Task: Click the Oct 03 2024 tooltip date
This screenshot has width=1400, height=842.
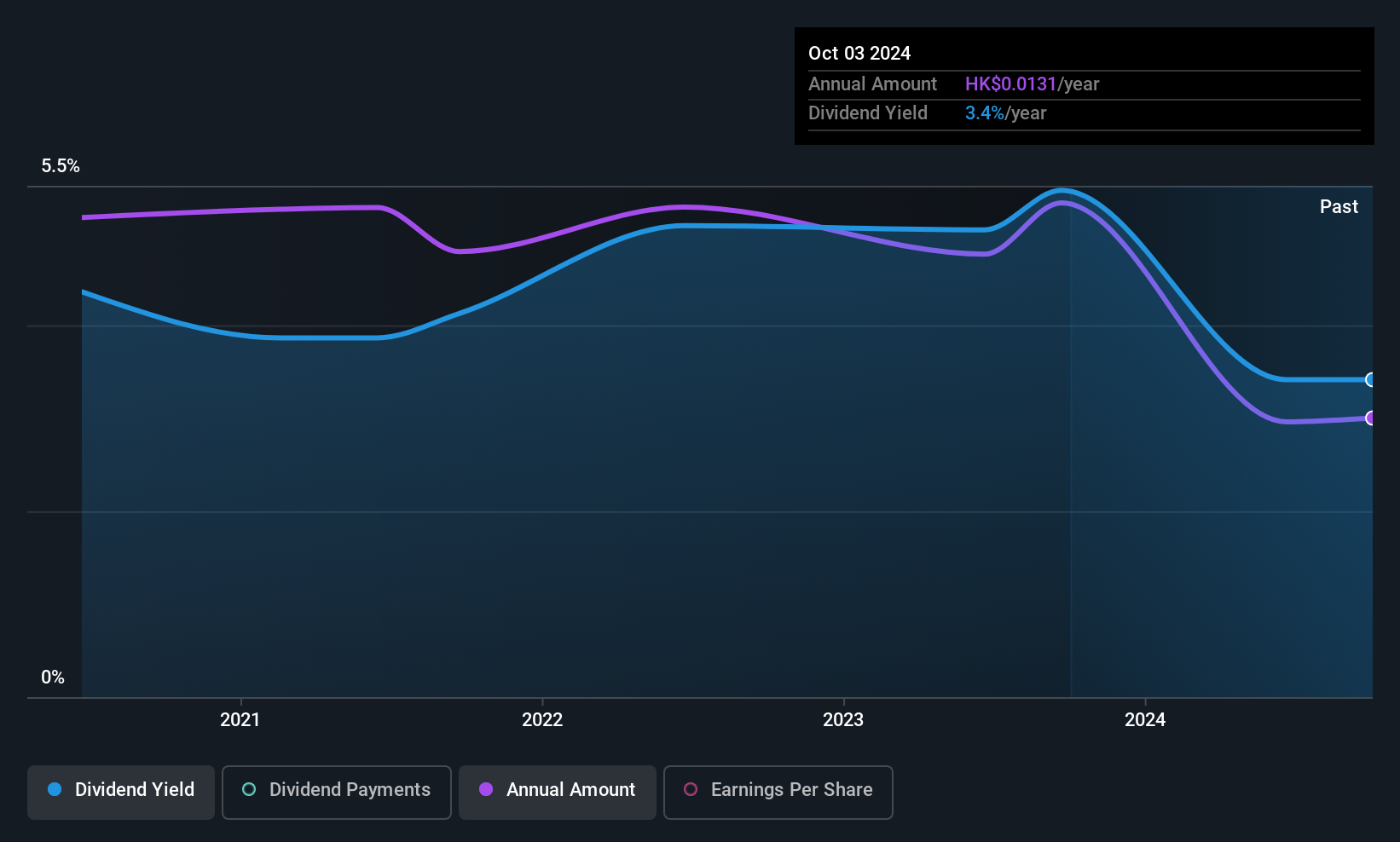Action: click(859, 53)
